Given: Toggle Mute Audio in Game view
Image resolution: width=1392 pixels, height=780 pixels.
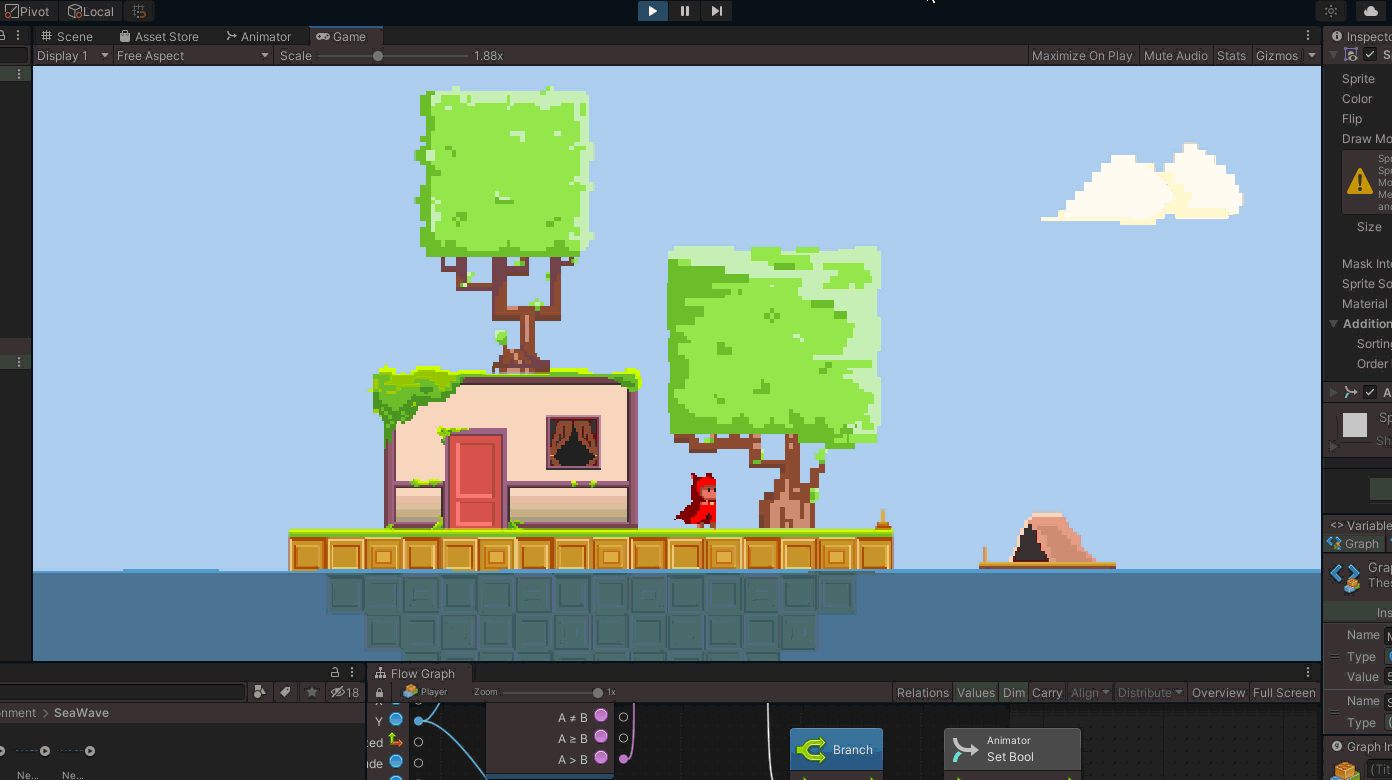Looking at the screenshot, I should pyautogui.click(x=1175, y=56).
